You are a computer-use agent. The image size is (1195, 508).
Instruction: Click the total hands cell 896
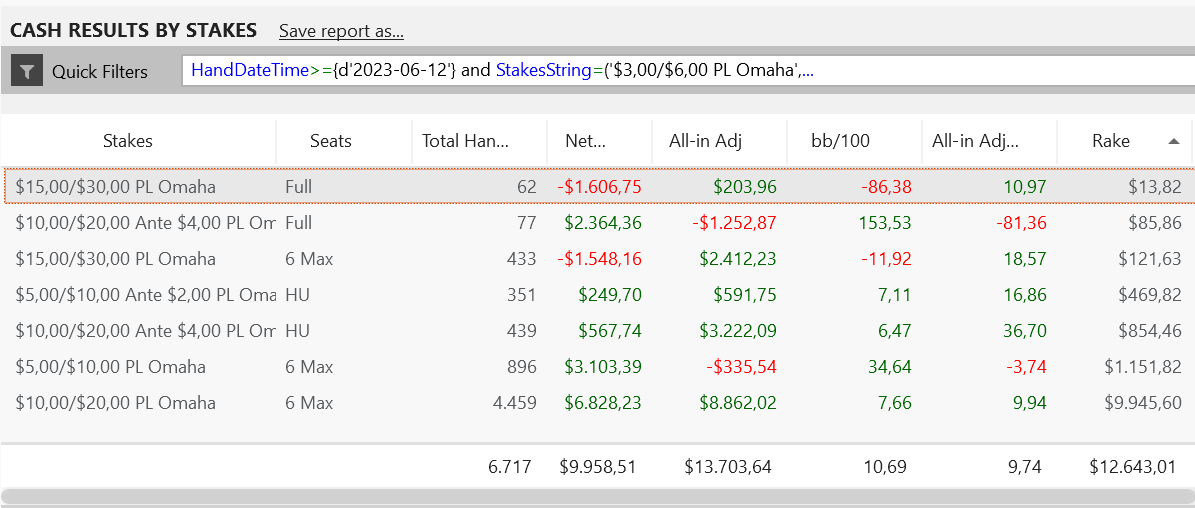pos(521,367)
